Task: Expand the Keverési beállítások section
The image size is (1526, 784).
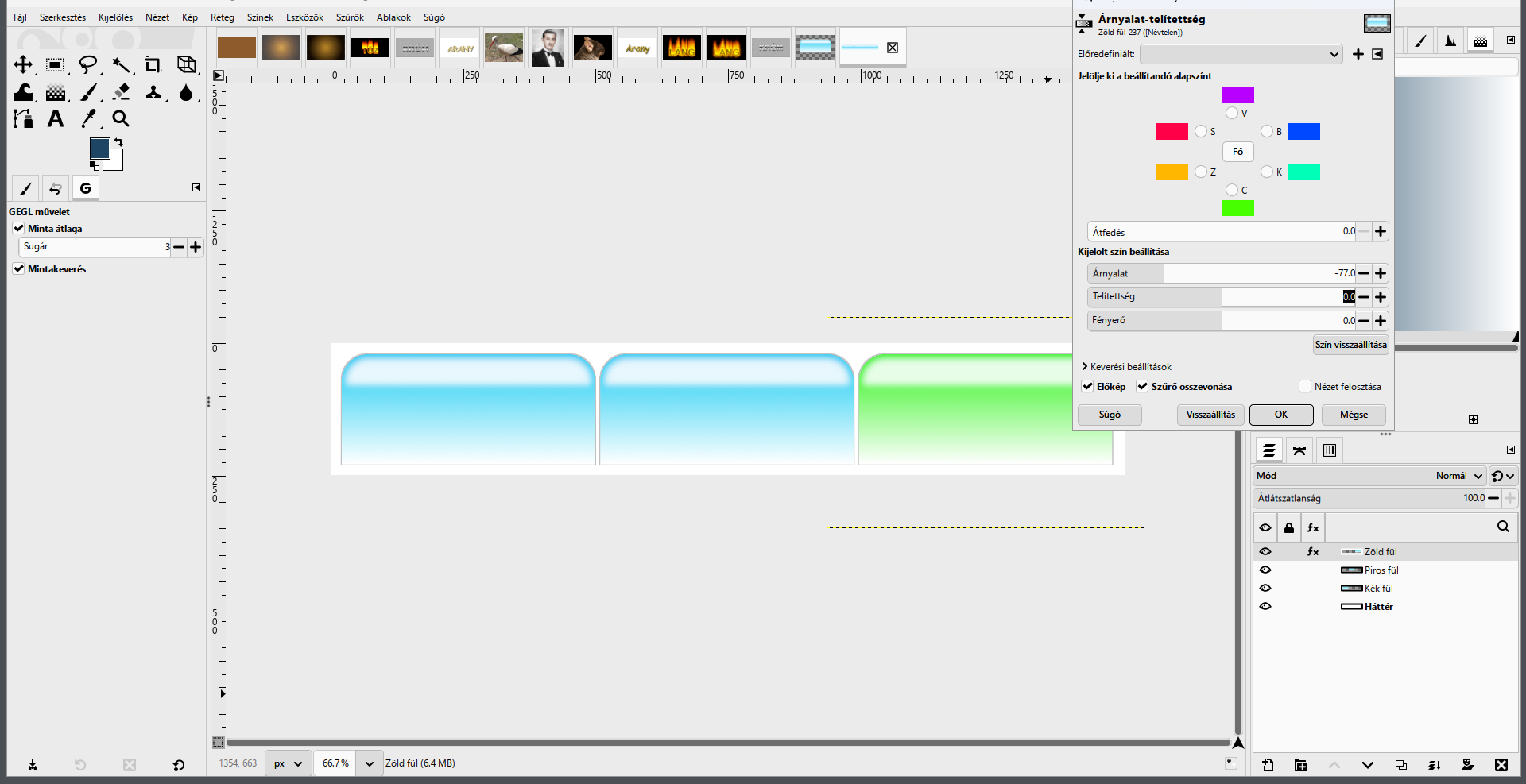Action: pos(1126,367)
